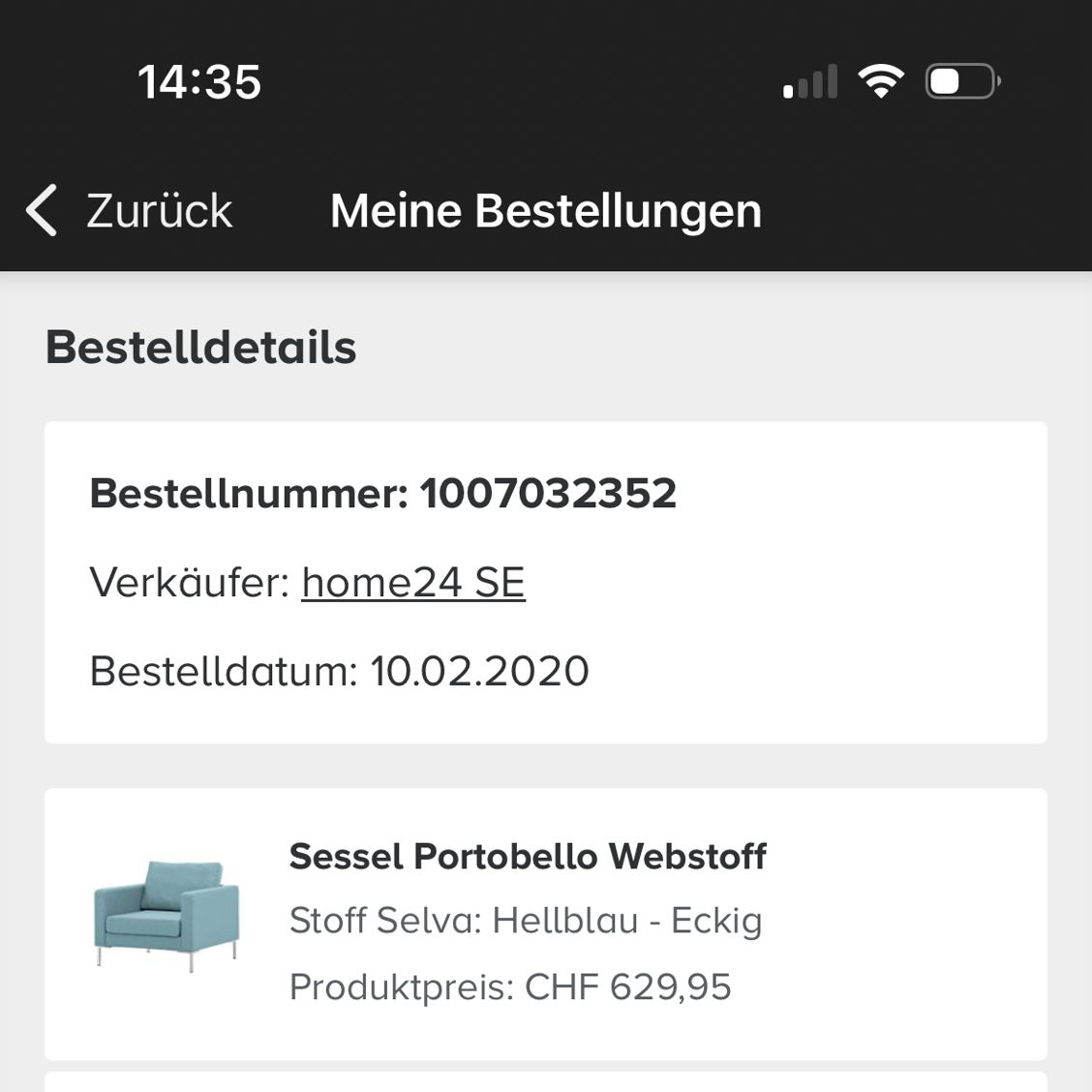Viewport: 1092px width, 1092px height.
Task: Open the light blue armchair thumbnail
Action: click(x=167, y=914)
